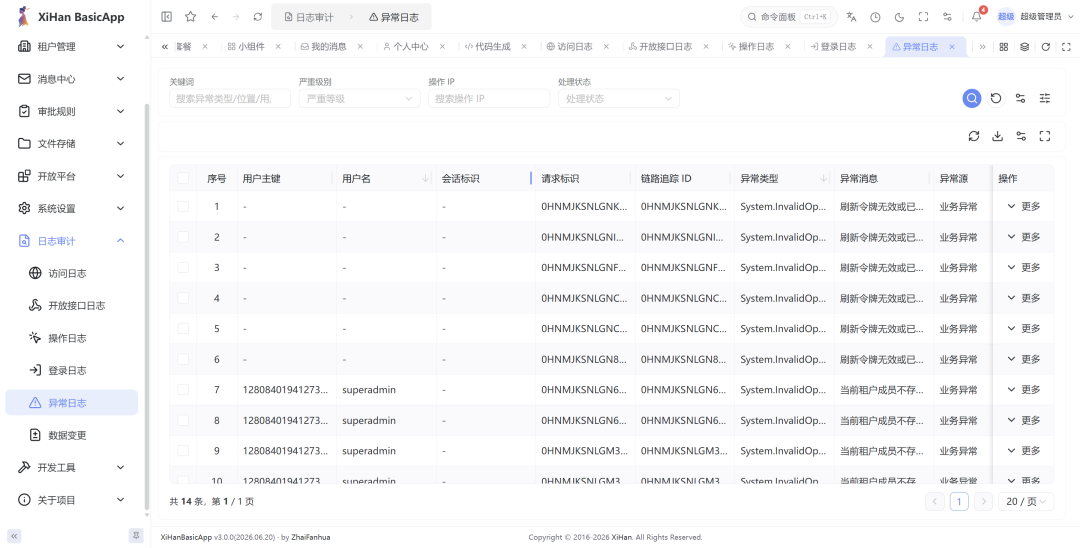Viewport: 1080px width, 548px height.
Task: Go back with the left arrow icon
Action: [x=214, y=17]
